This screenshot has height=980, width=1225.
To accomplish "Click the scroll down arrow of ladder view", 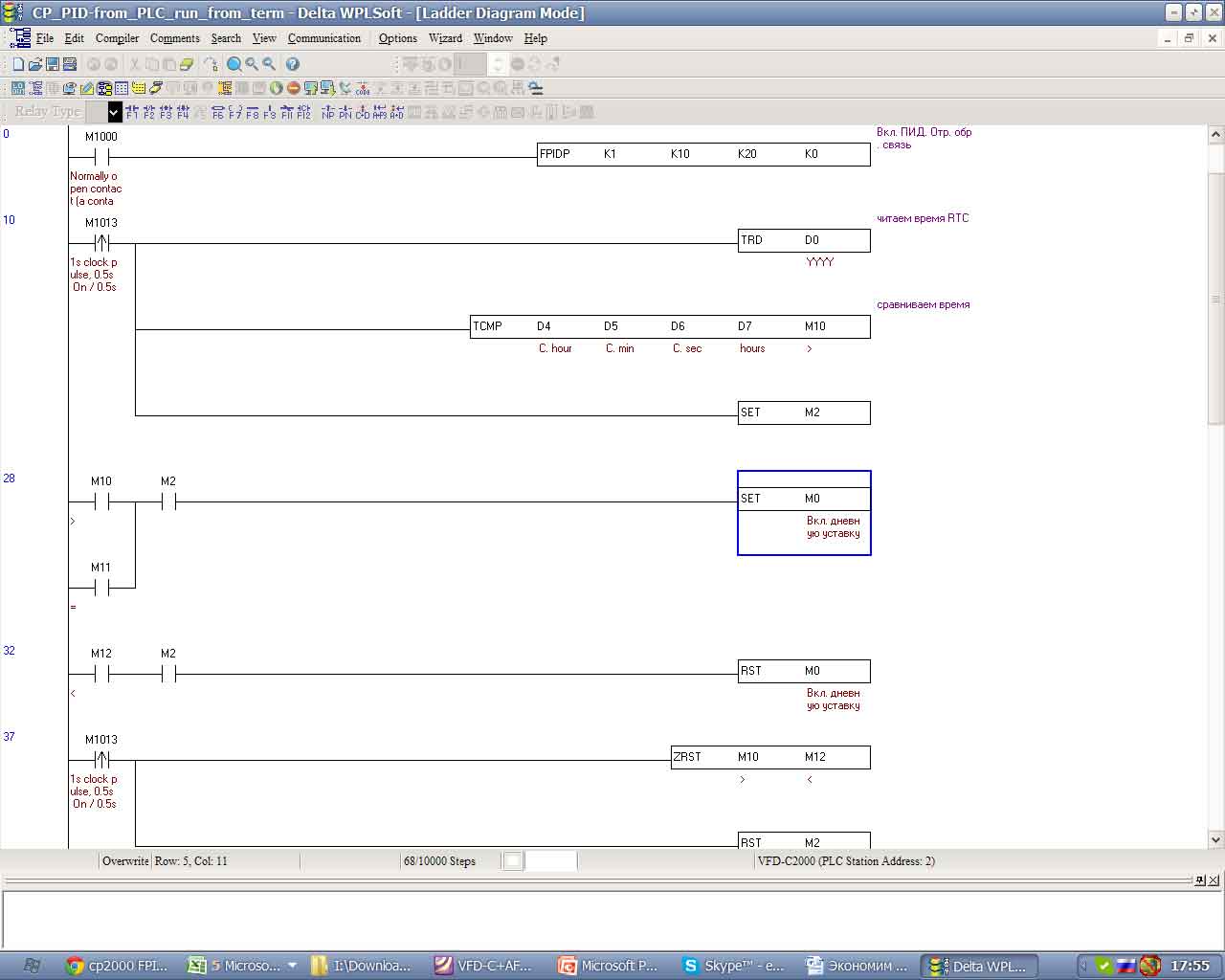I will (1216, 839).
